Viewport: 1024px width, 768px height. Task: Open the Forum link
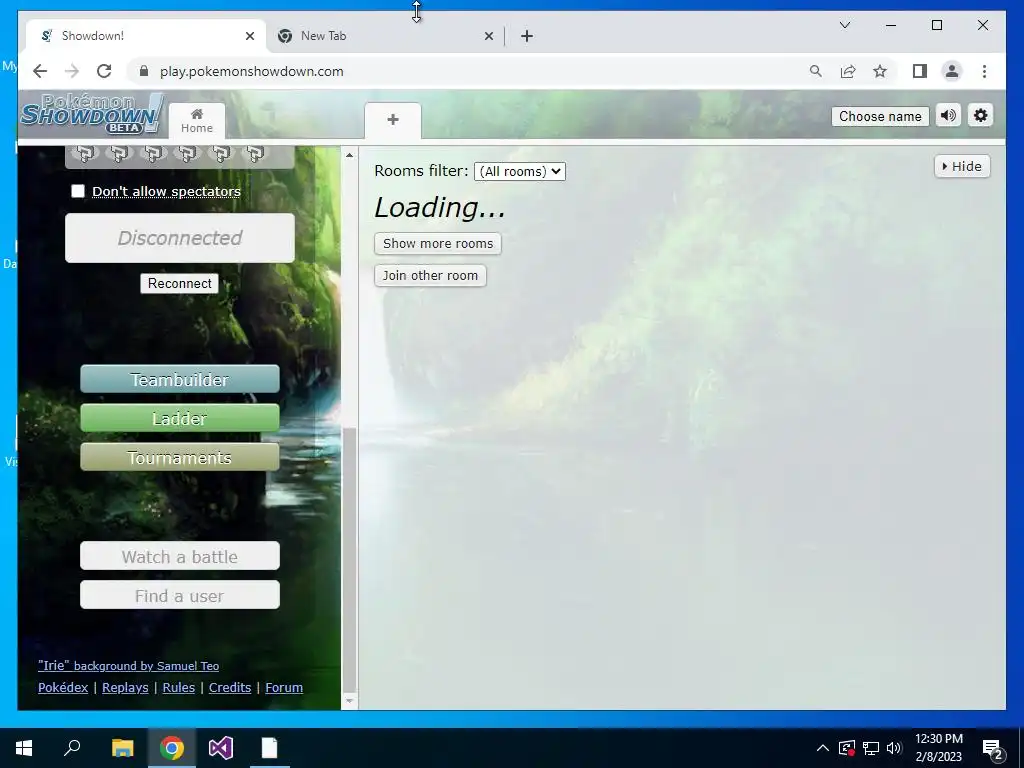tap(284, 687)
